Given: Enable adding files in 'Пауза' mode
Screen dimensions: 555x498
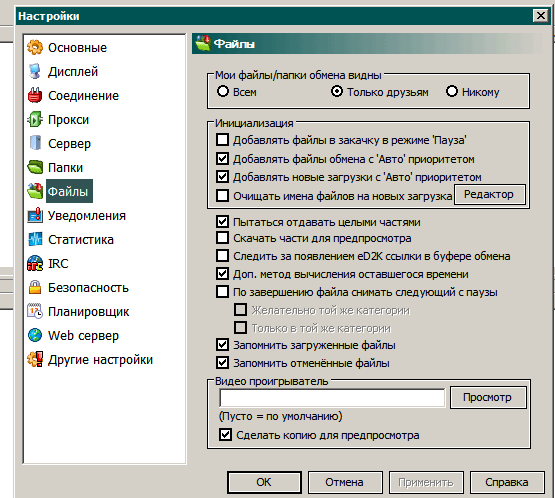Looking at the screenshot, I should 222,140.
